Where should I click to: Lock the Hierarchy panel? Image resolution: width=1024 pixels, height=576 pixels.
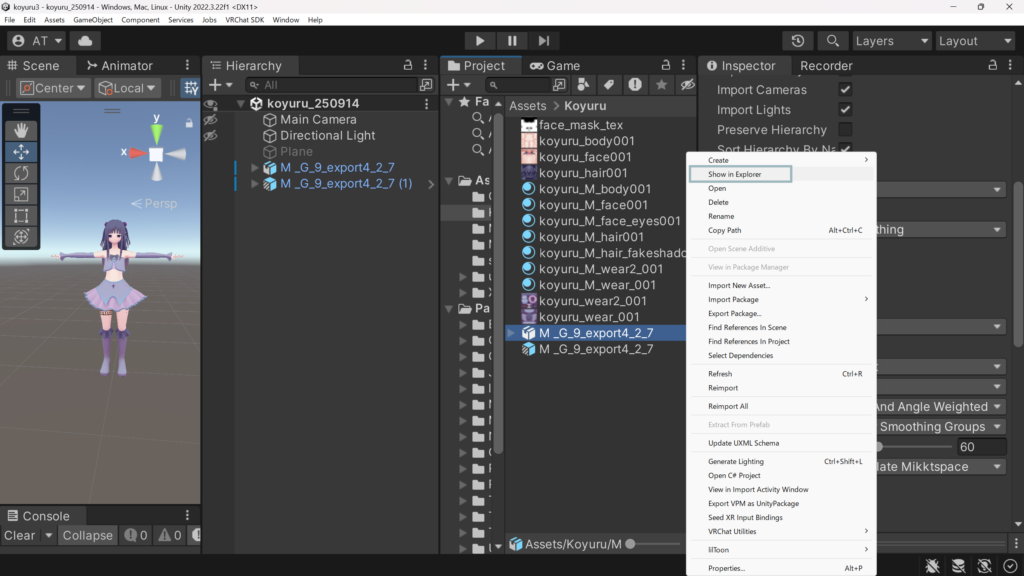408,65
